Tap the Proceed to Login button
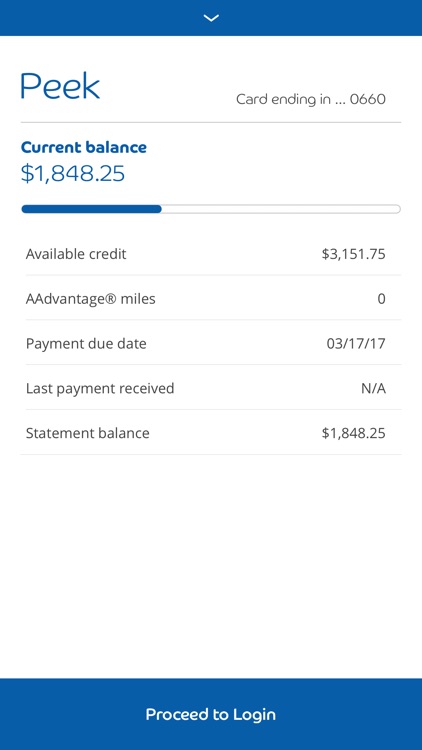Screen dimensions: 422x750 pos(211,714)
